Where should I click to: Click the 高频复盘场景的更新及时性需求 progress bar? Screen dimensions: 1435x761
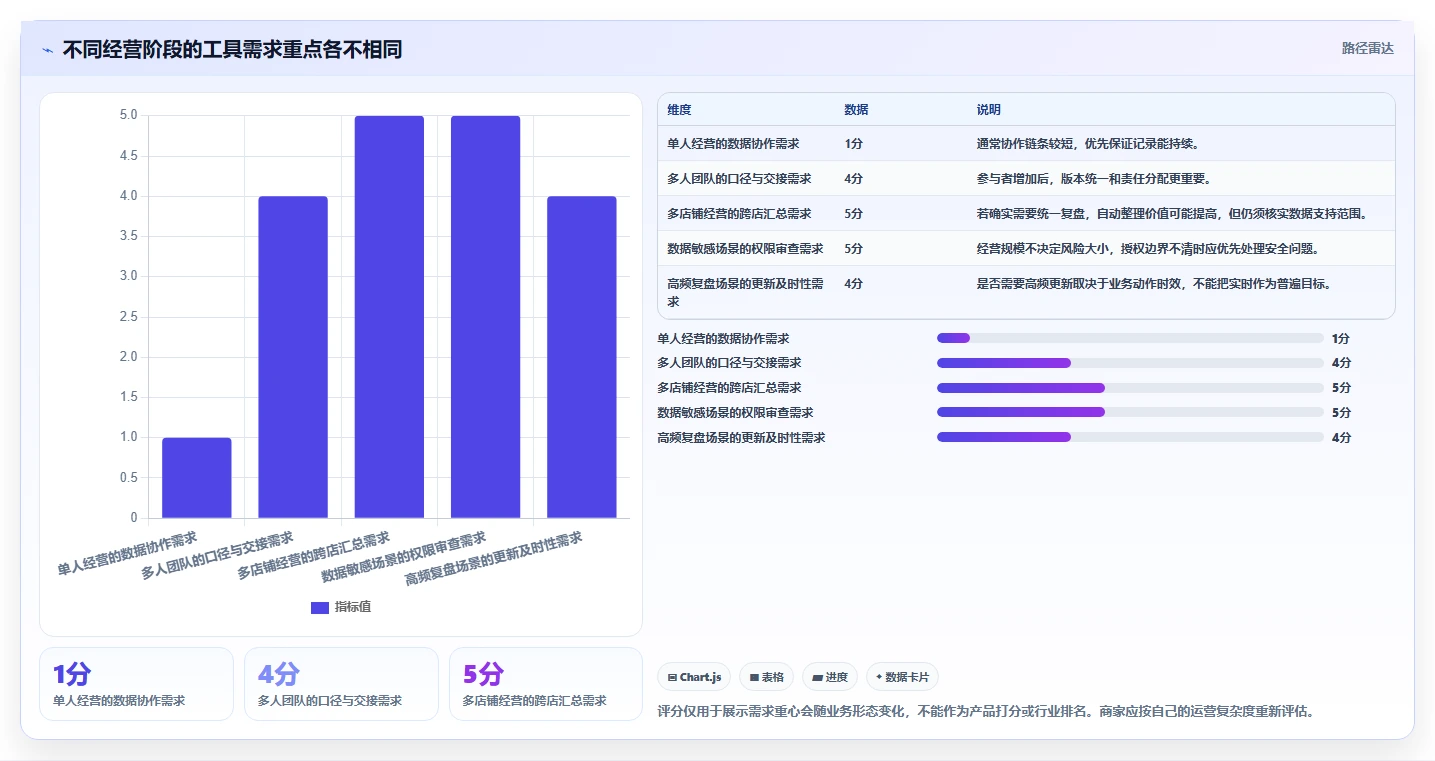(x=1130, y=437)
